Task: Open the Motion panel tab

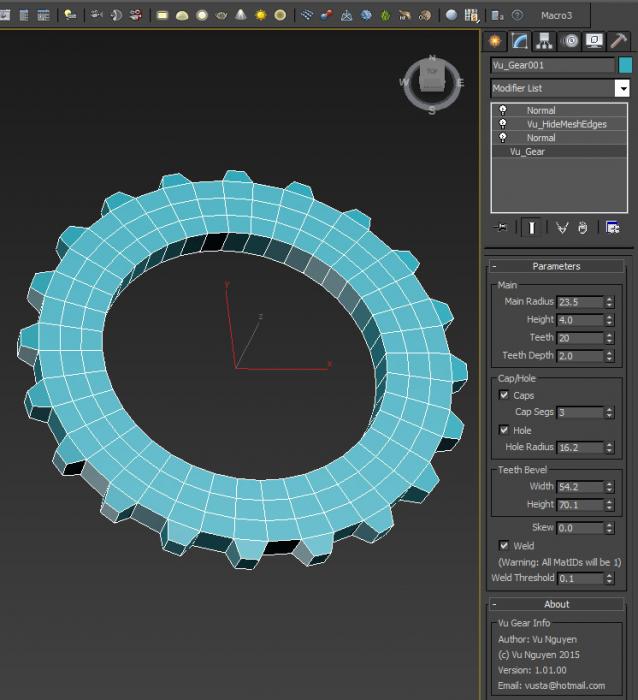Action: (570, 41)
